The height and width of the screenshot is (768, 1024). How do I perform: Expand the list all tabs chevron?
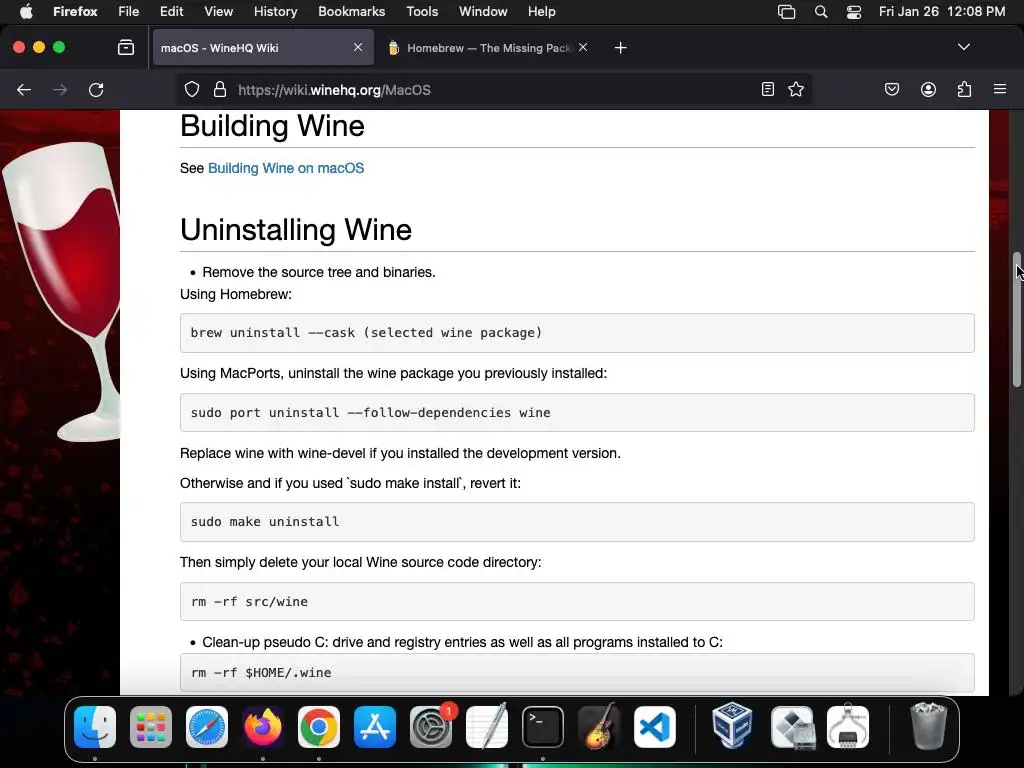963,47
